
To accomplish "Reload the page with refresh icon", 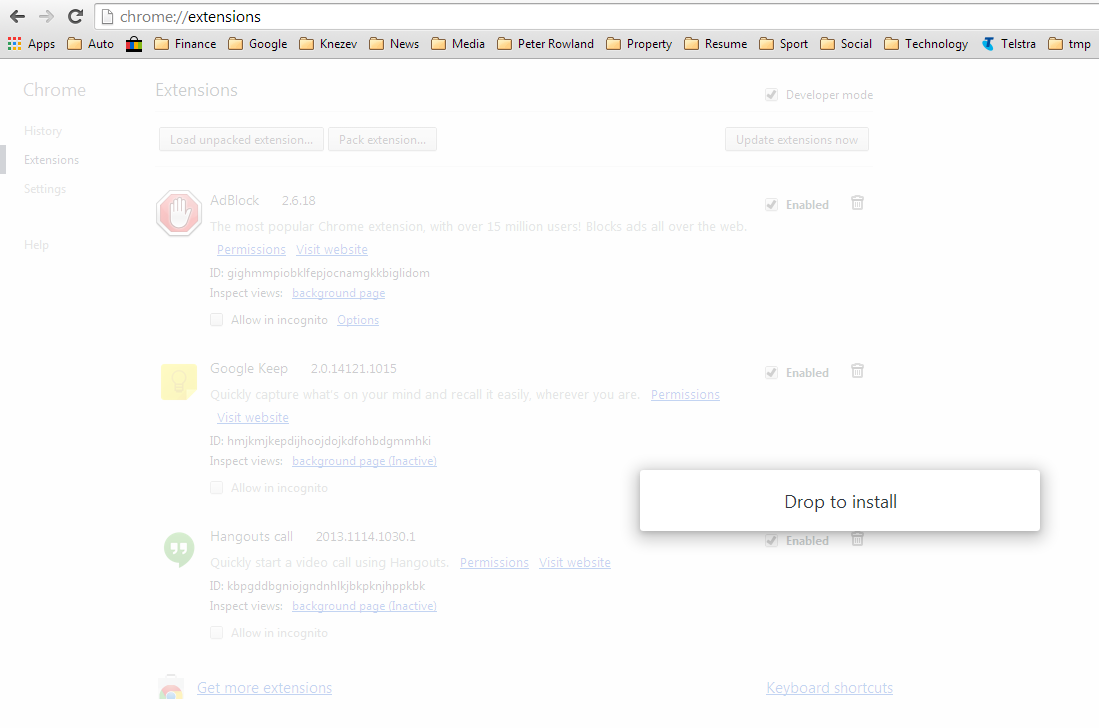I will [x=76, y=16].
